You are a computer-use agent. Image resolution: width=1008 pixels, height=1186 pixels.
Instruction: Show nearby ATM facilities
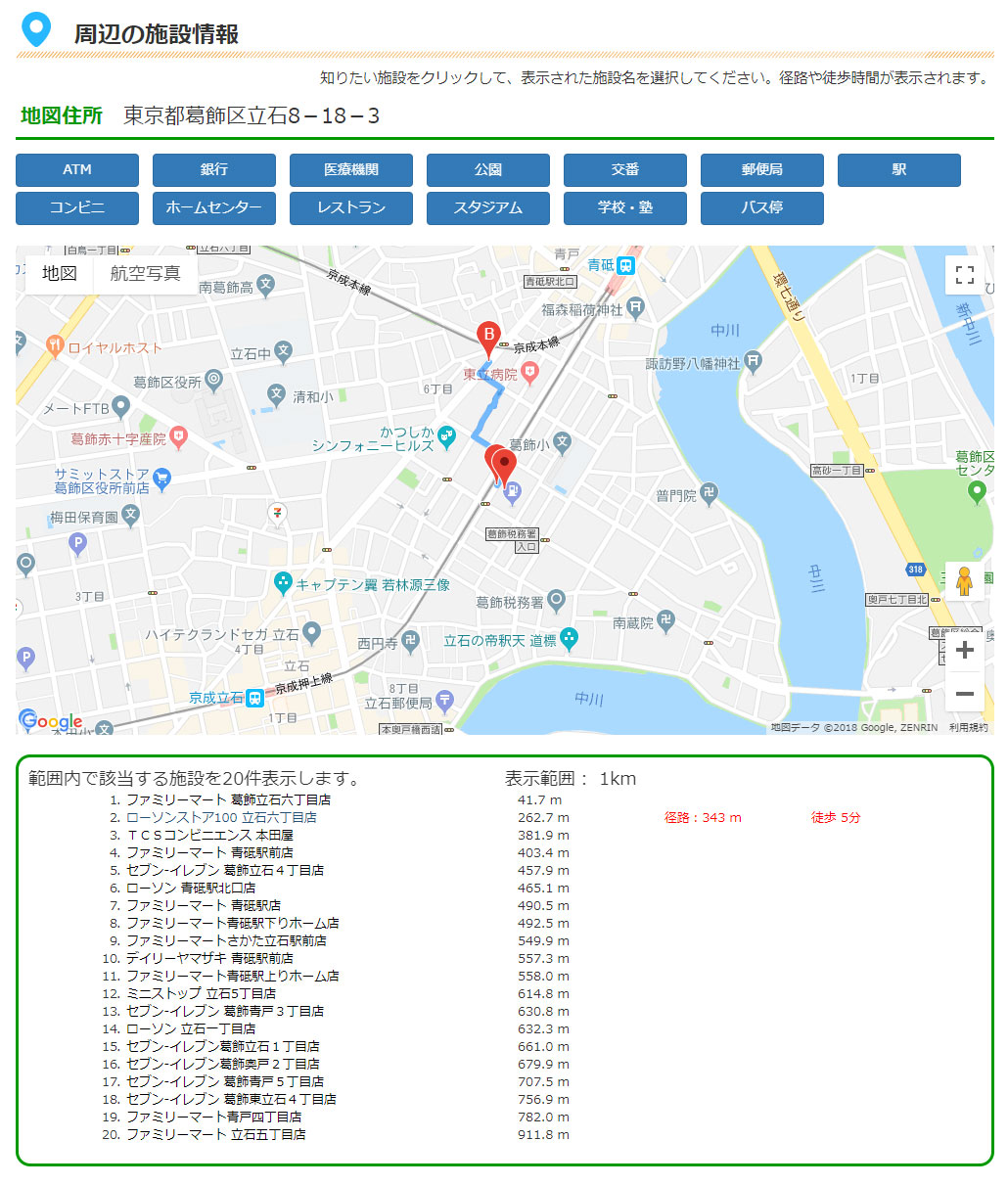pyautogui.click(x=76, y=169)
